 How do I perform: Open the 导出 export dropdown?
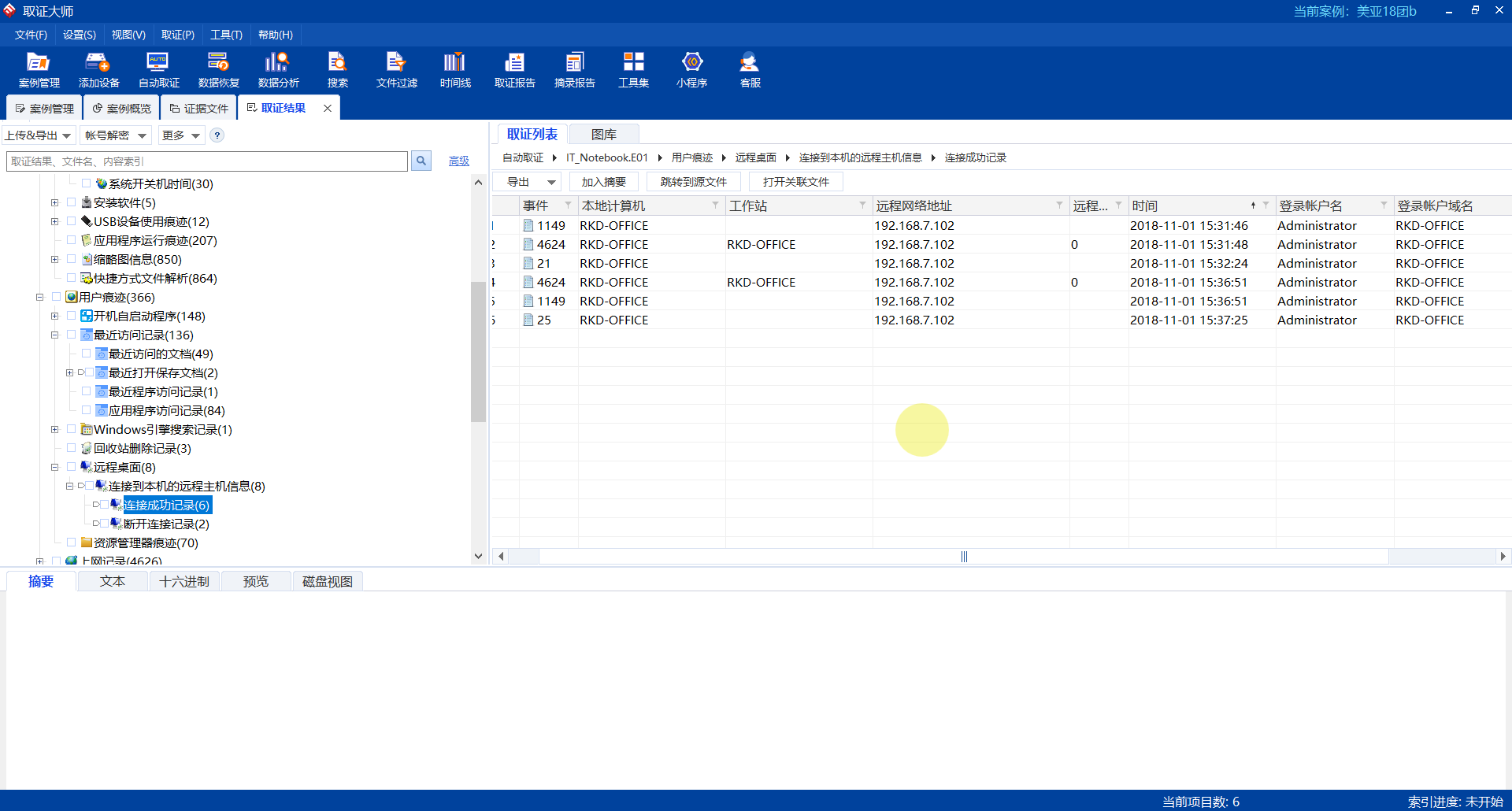tap(527, 182)
